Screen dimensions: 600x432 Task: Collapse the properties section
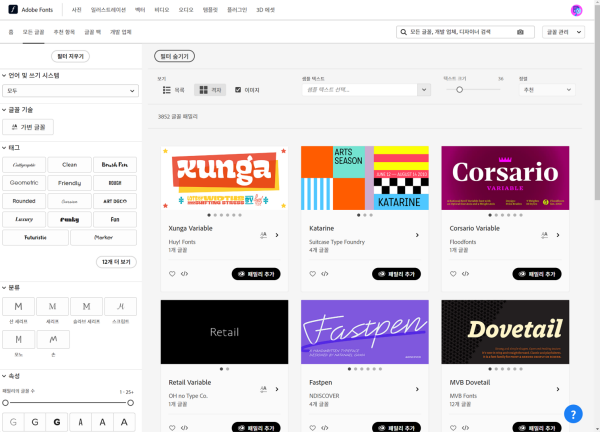coord(4,376)
